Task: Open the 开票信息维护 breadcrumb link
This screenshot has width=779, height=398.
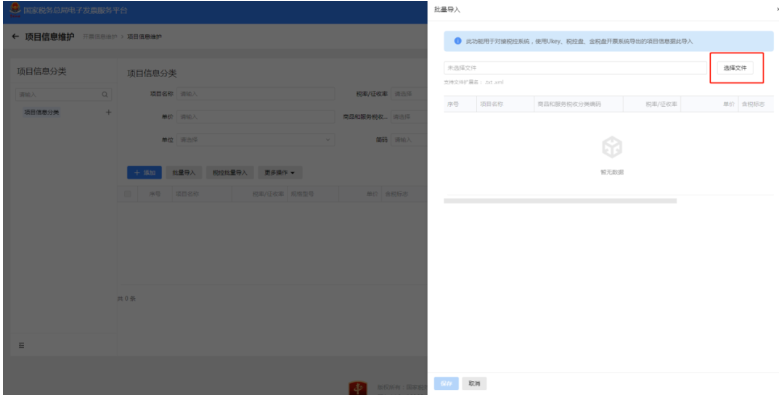Action: tap(100, 37)
